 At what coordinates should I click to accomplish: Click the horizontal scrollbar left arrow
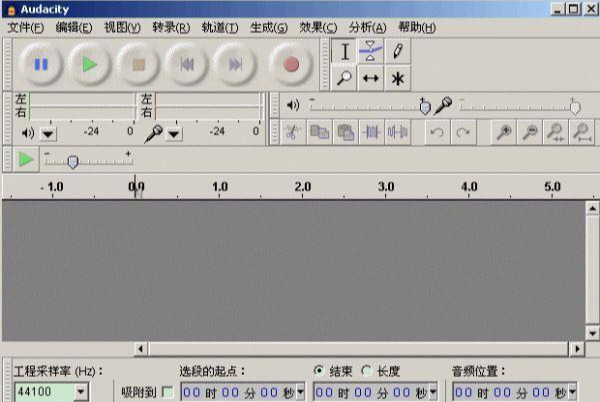point(140,349)
